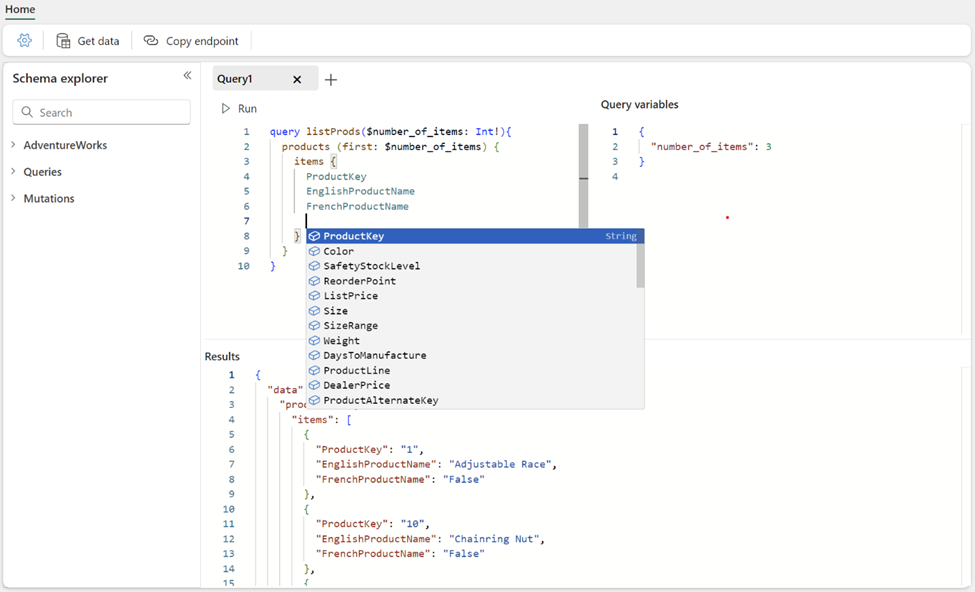Image resolution: width=975 pixels, height=592 pixels.
Task: Select the ProductAlternateKey suggestion icon
Action: point(314,400)
